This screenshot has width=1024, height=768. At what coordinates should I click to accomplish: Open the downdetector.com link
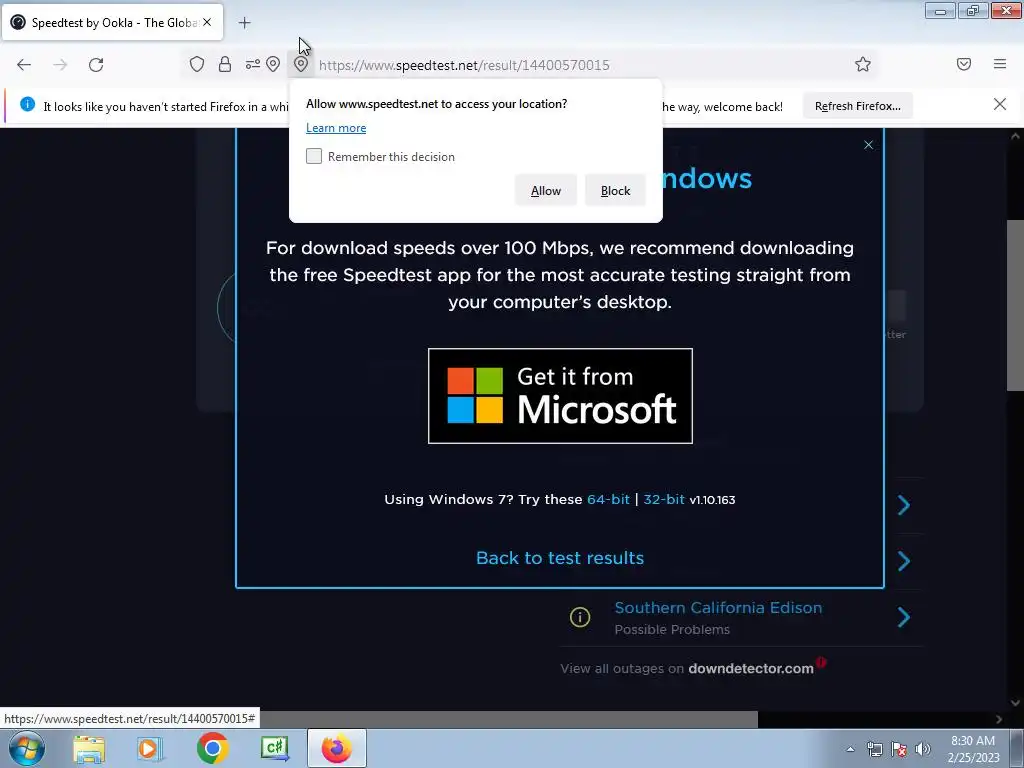pos(750,669)
